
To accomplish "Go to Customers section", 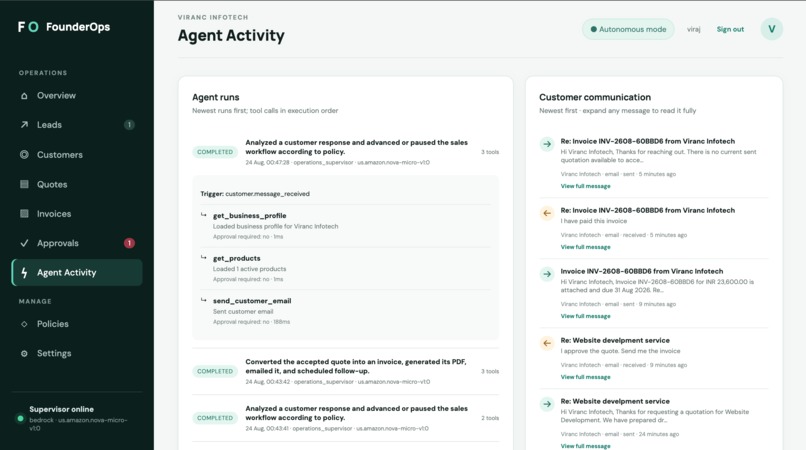I will tap(77, 154).
